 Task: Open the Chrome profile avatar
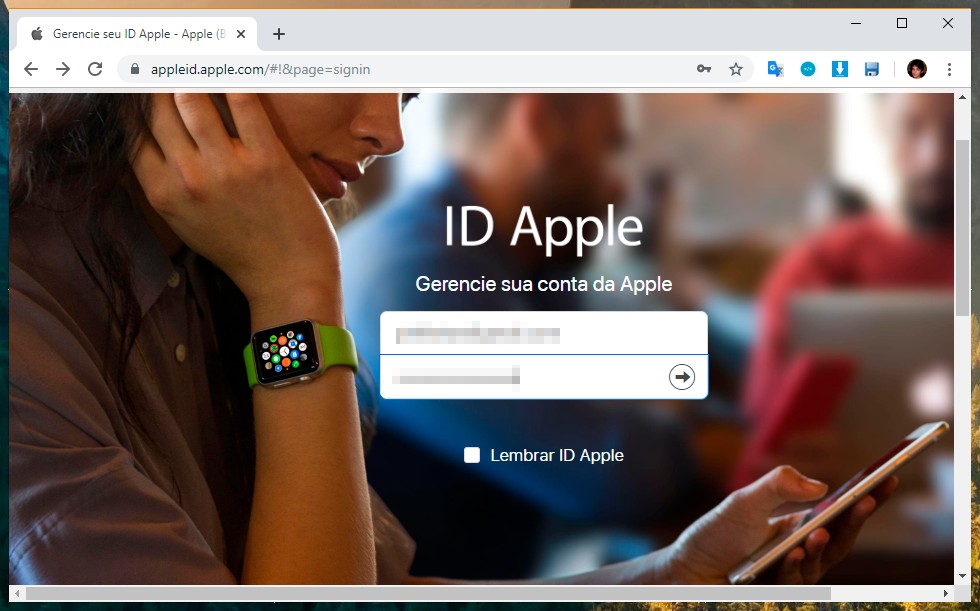point(916,69)
